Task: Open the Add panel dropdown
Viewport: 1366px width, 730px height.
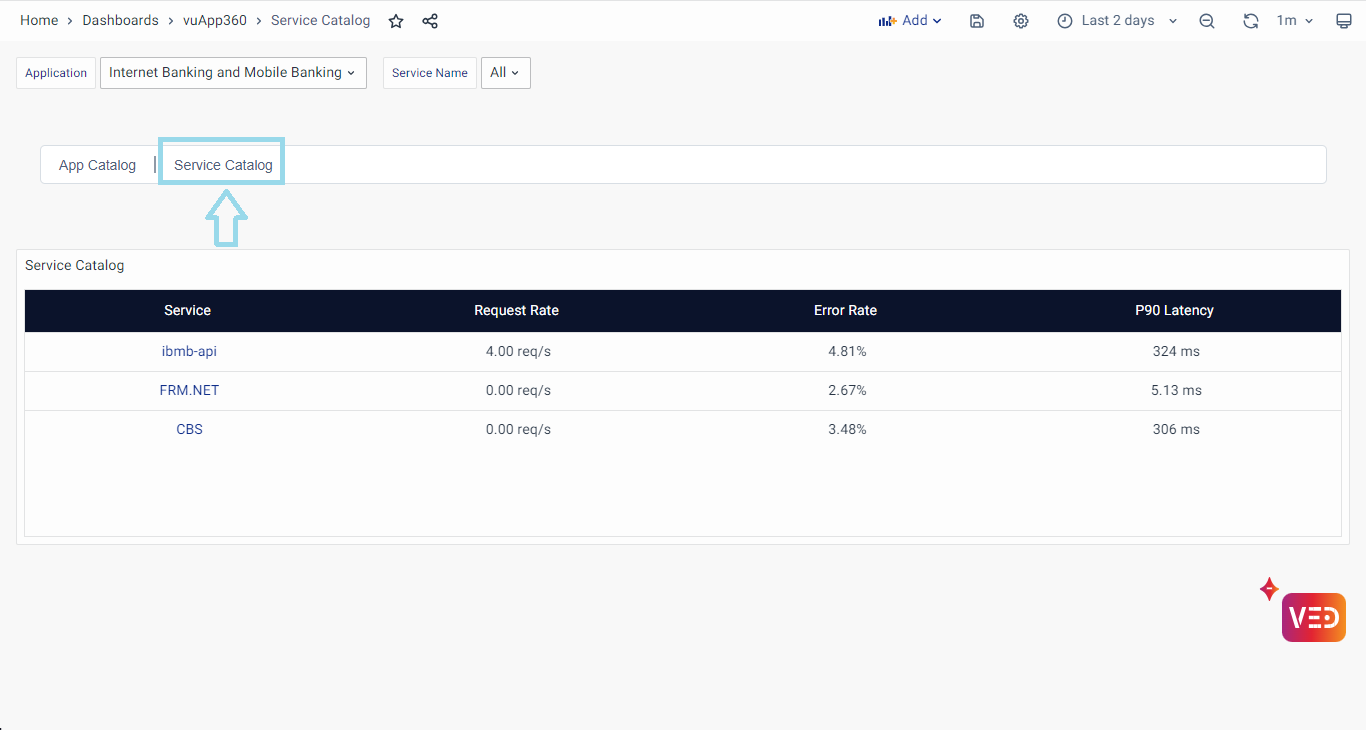Action: pos(910,21)
